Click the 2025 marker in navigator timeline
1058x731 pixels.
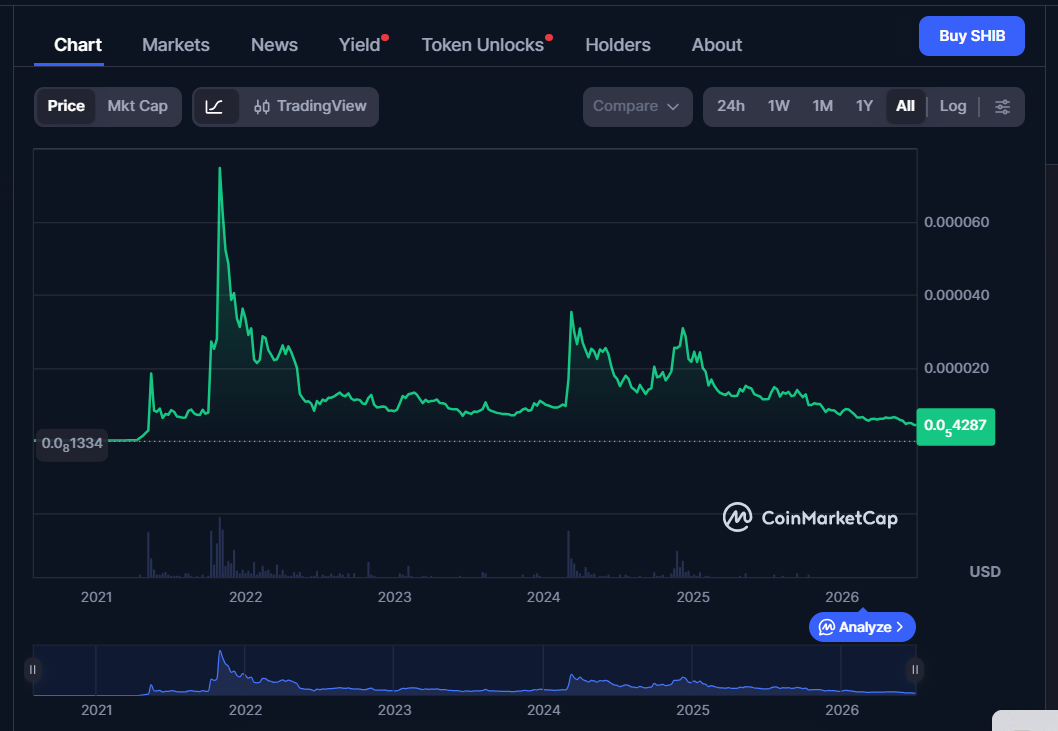point(692,710)
